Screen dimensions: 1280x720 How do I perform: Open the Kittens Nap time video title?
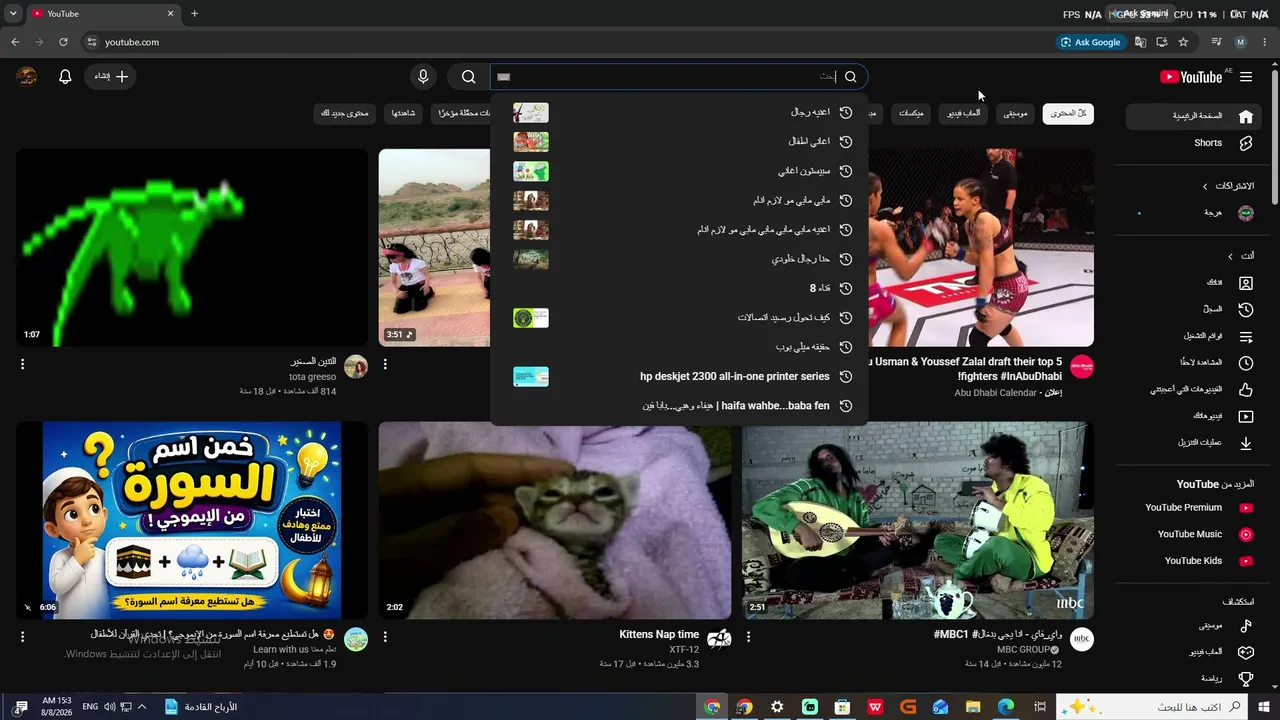click(x=659, y=635)
